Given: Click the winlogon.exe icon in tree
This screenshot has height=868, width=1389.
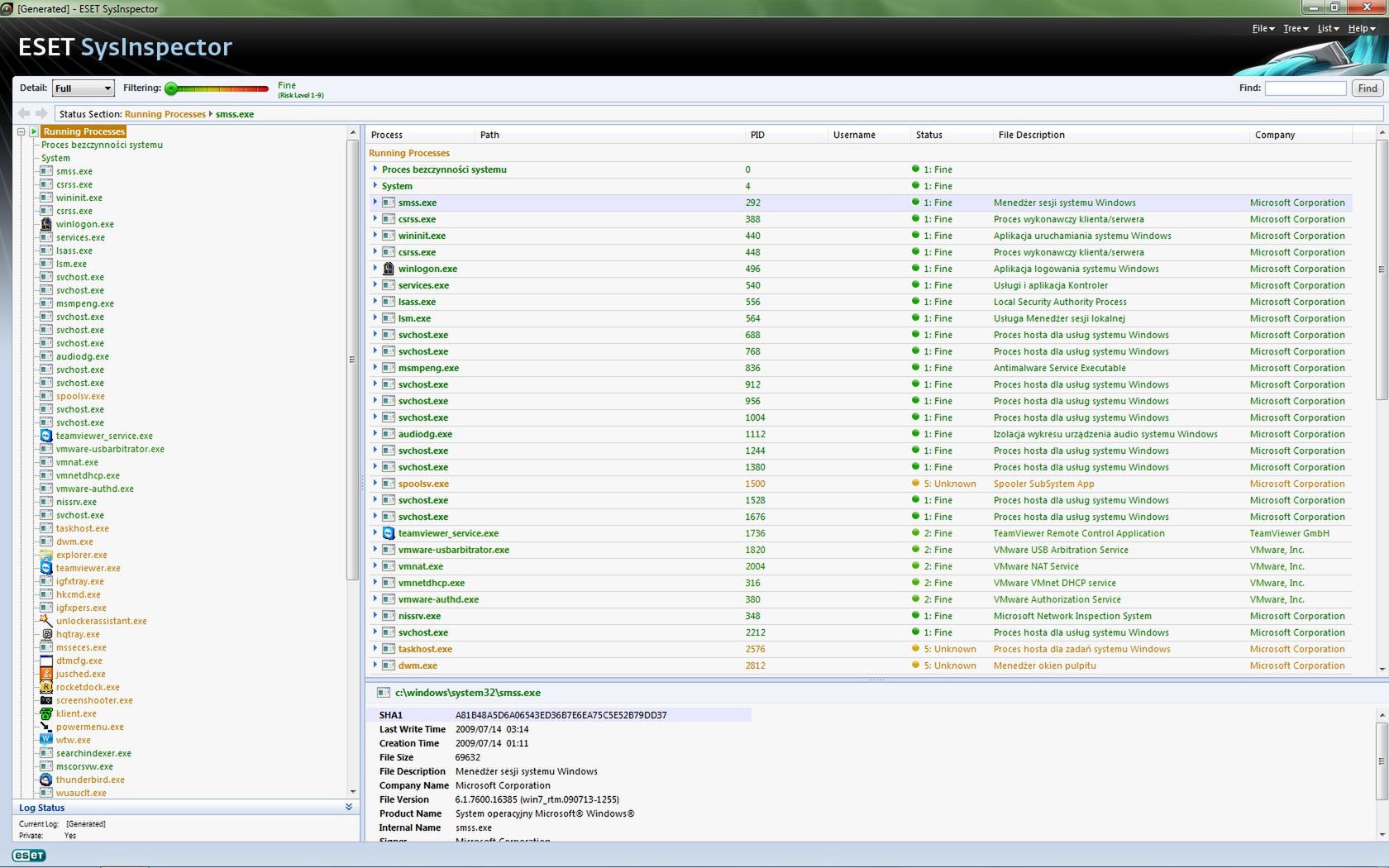Looking at the screenshot, I should click(x=46, y=224).
